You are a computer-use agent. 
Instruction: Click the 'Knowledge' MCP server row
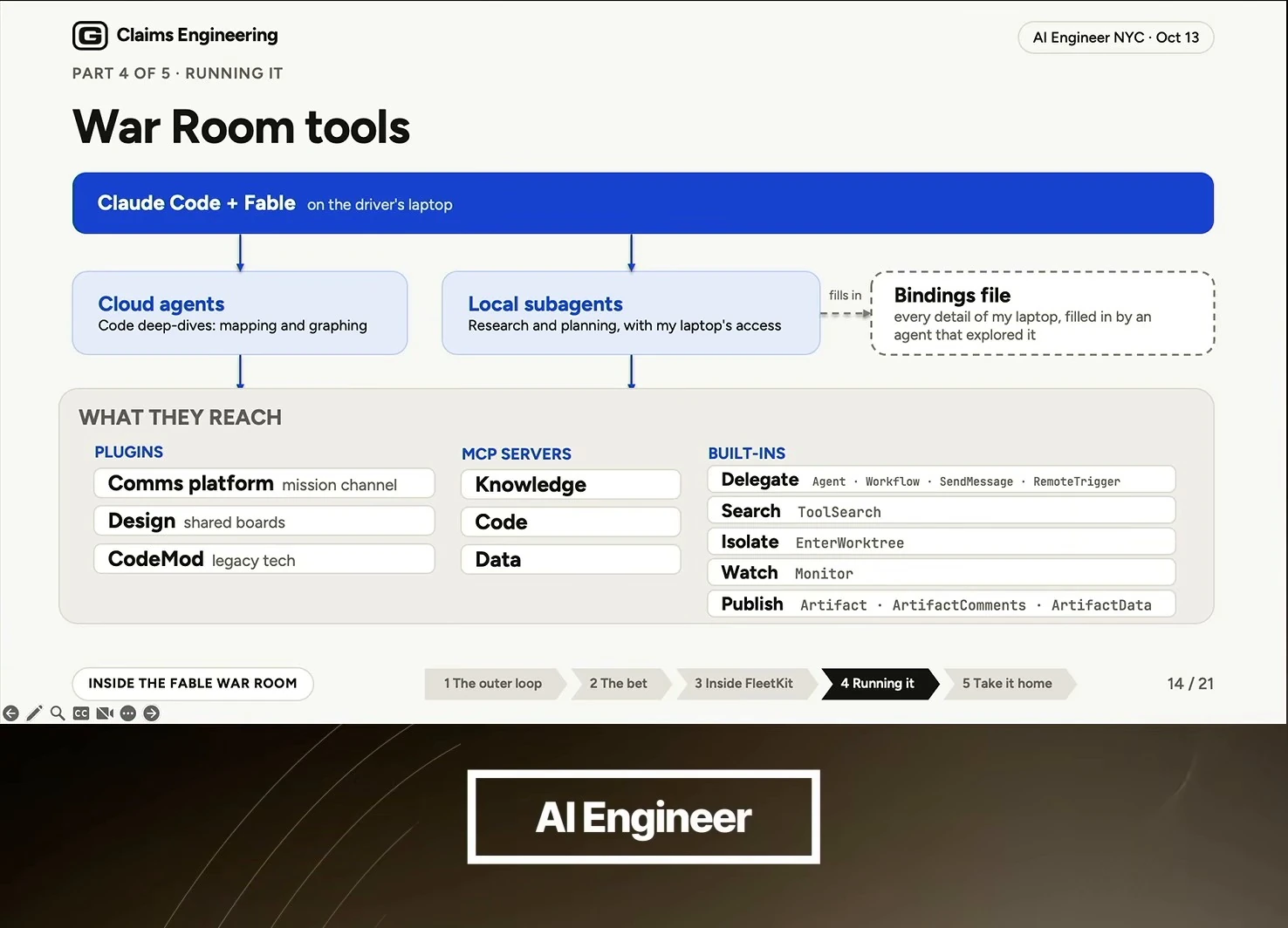(x=571, y=484)
